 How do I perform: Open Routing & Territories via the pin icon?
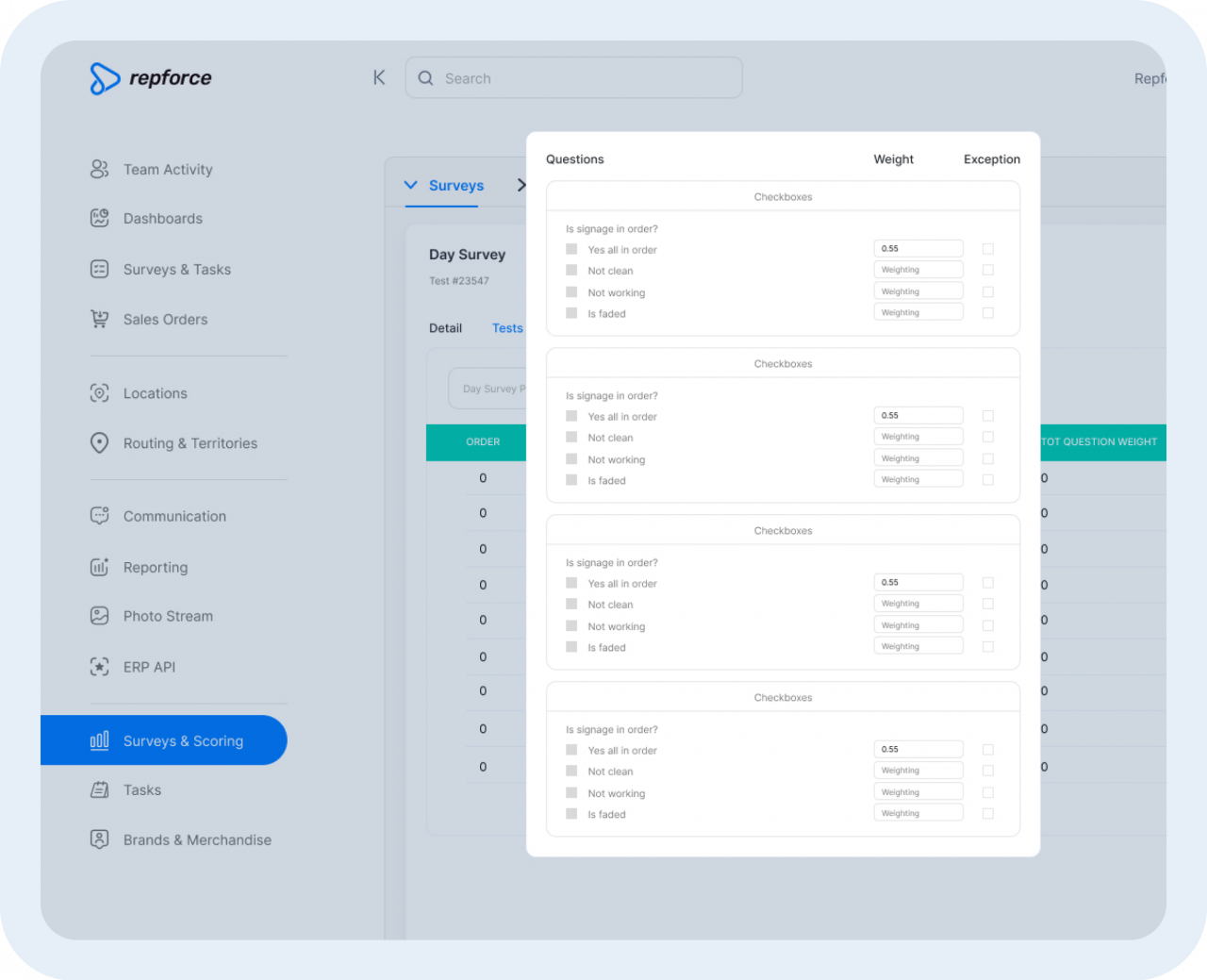coord(100,443)
